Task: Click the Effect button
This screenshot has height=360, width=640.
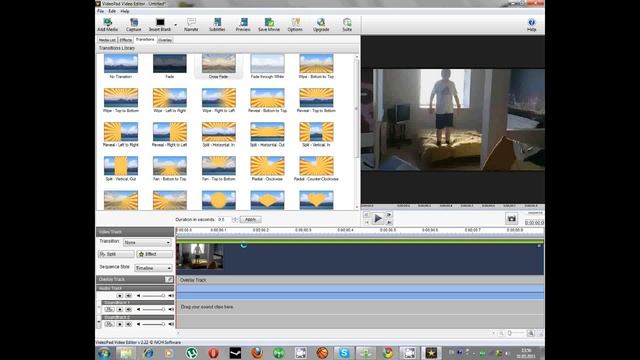Action: (x=154, y=254)
